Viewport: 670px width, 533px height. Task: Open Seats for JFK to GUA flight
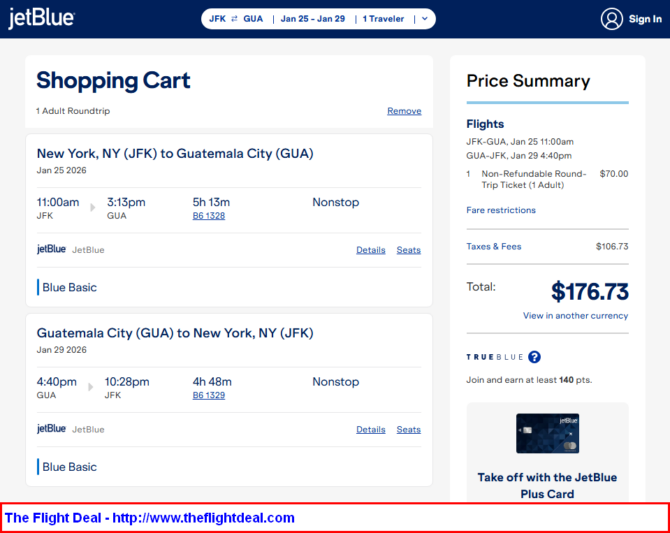pyautogui.click(x=408, y=250)
